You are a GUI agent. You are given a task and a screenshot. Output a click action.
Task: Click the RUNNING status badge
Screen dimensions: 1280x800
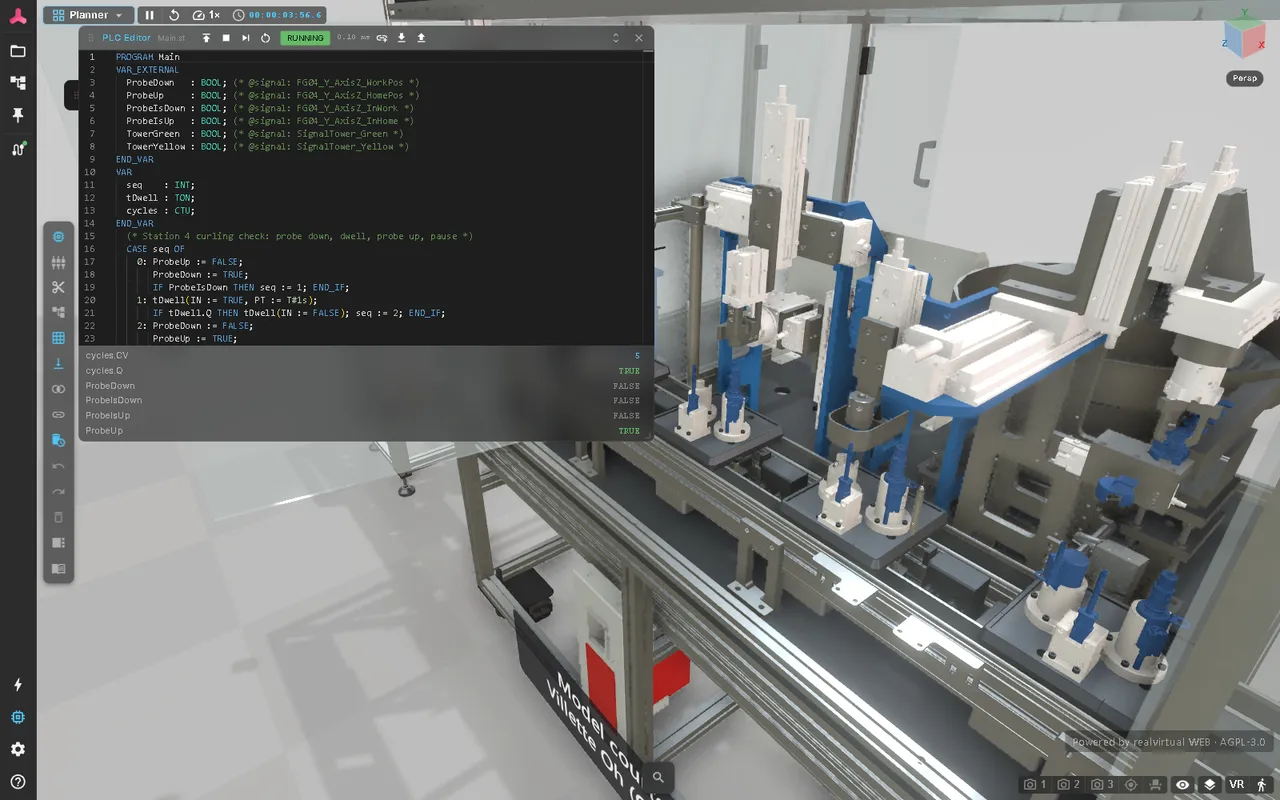[305, 38]
